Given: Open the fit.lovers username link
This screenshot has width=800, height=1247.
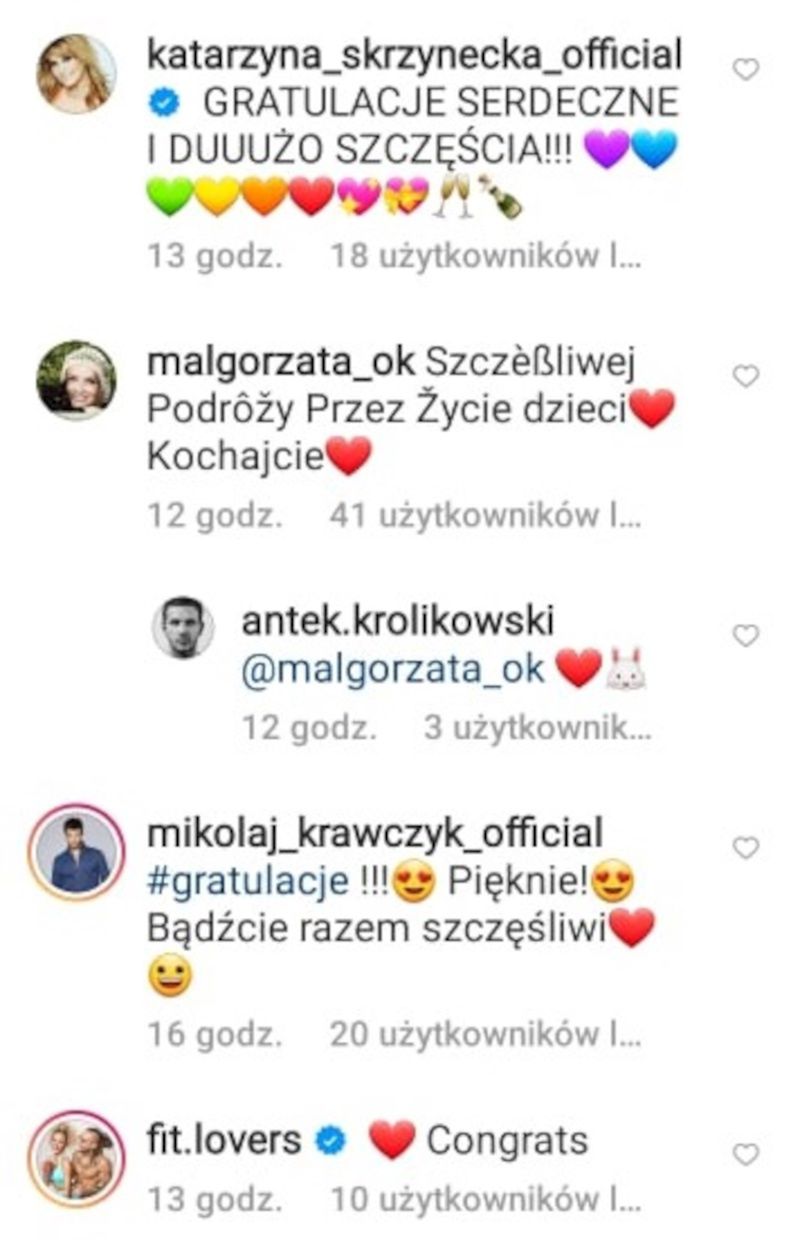Looking at the screenshot, I should pyautogui.click(x=224, y=1140).
